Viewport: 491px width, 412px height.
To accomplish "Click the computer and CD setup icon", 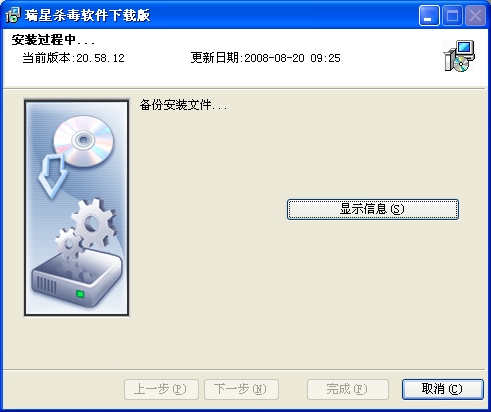I will coord(459,56).
